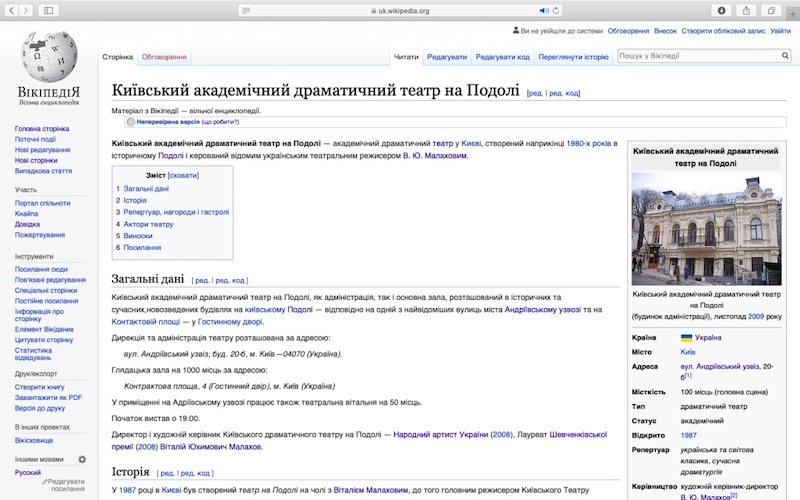
Task: Switch to Сторінка tab
Action: 117,57
